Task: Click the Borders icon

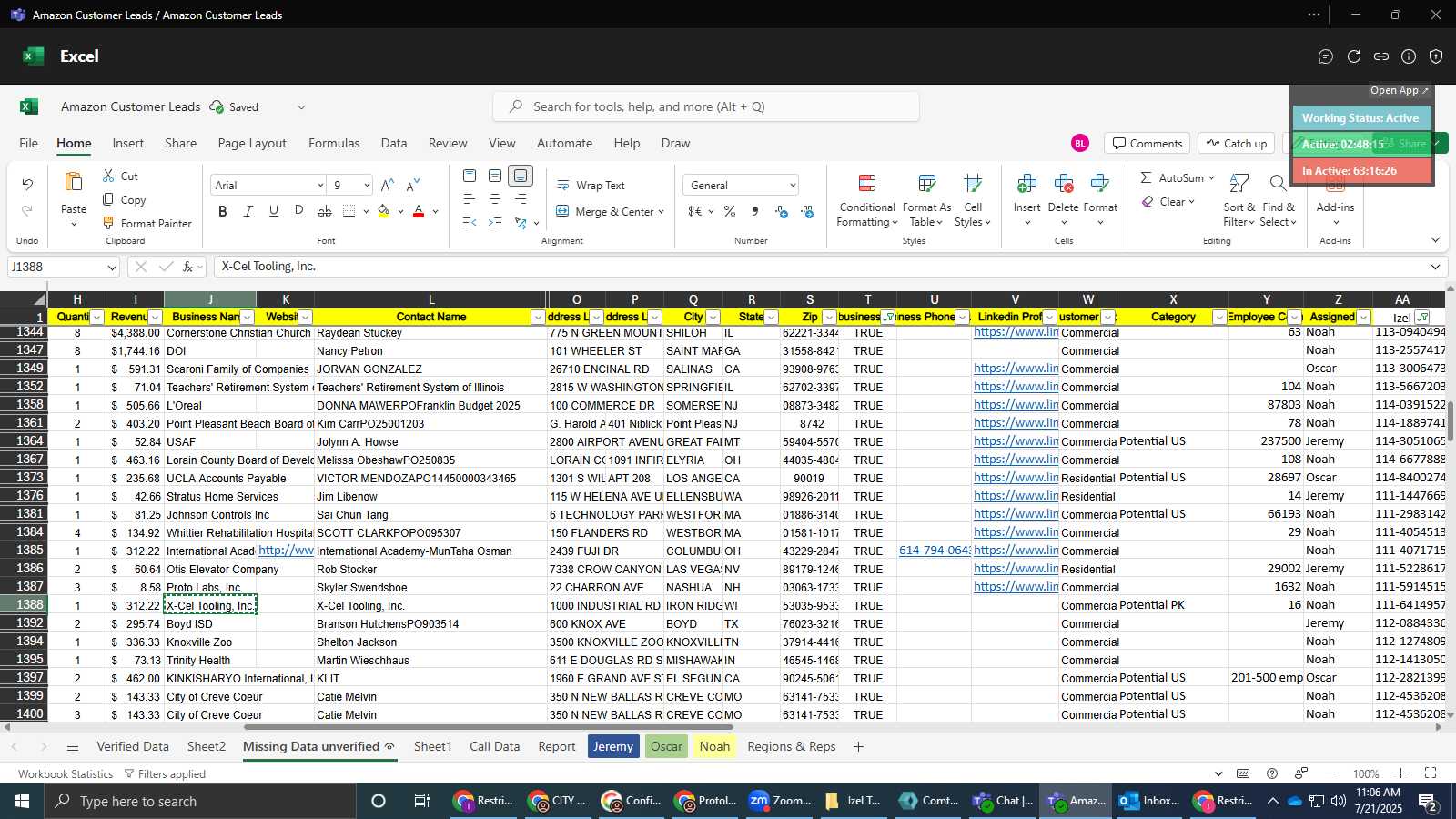Action: click(349, 211)
